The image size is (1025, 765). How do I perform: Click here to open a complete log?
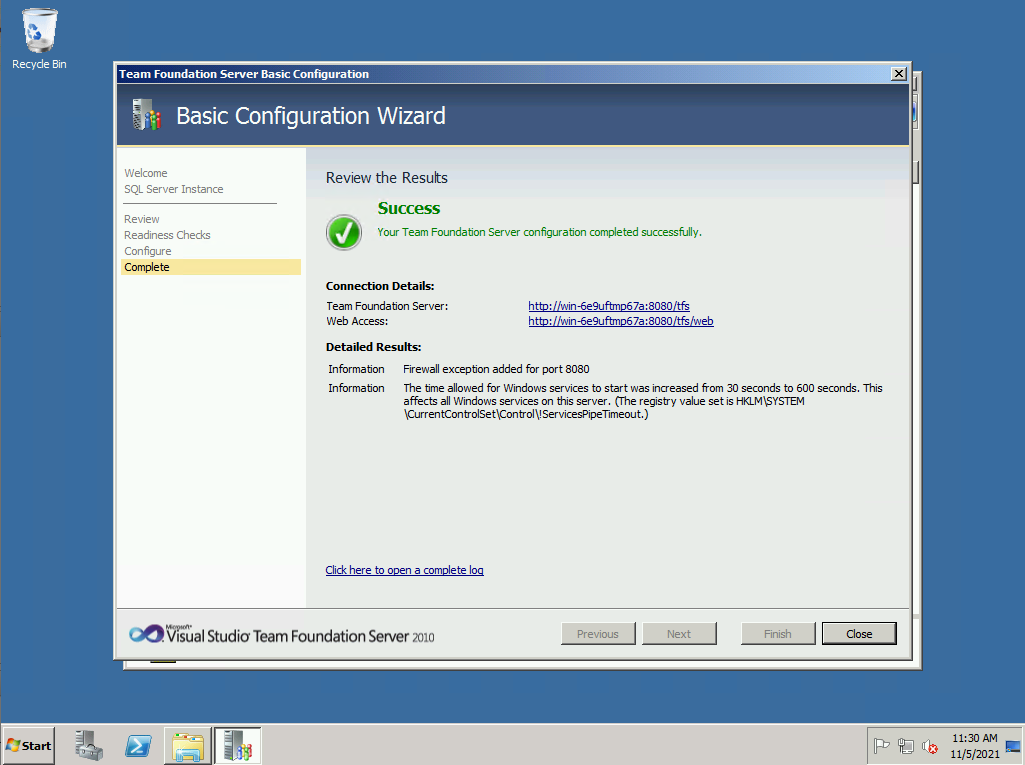pos(404,570)
